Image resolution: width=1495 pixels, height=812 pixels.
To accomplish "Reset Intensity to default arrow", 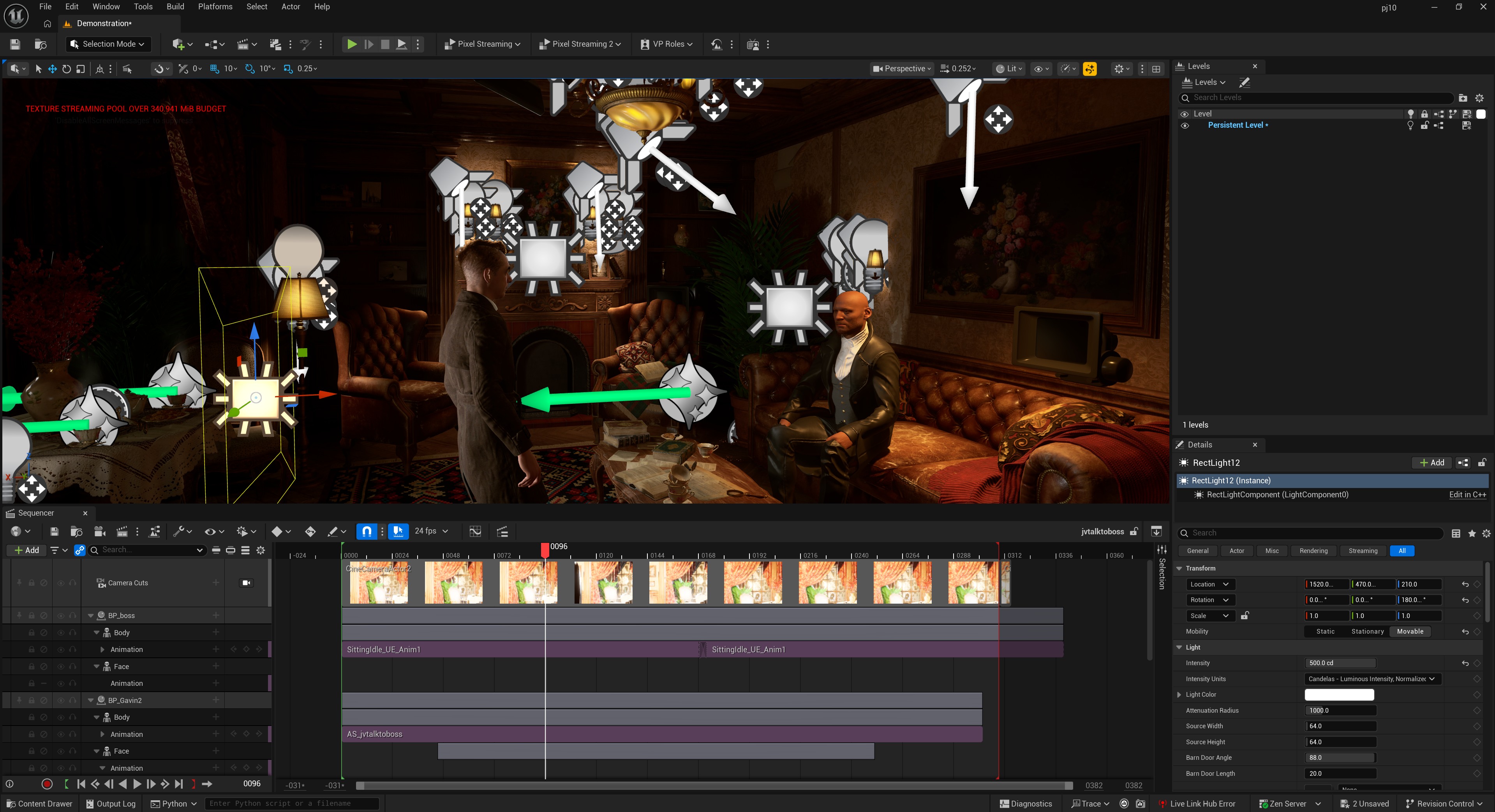I will [1465, 663].
